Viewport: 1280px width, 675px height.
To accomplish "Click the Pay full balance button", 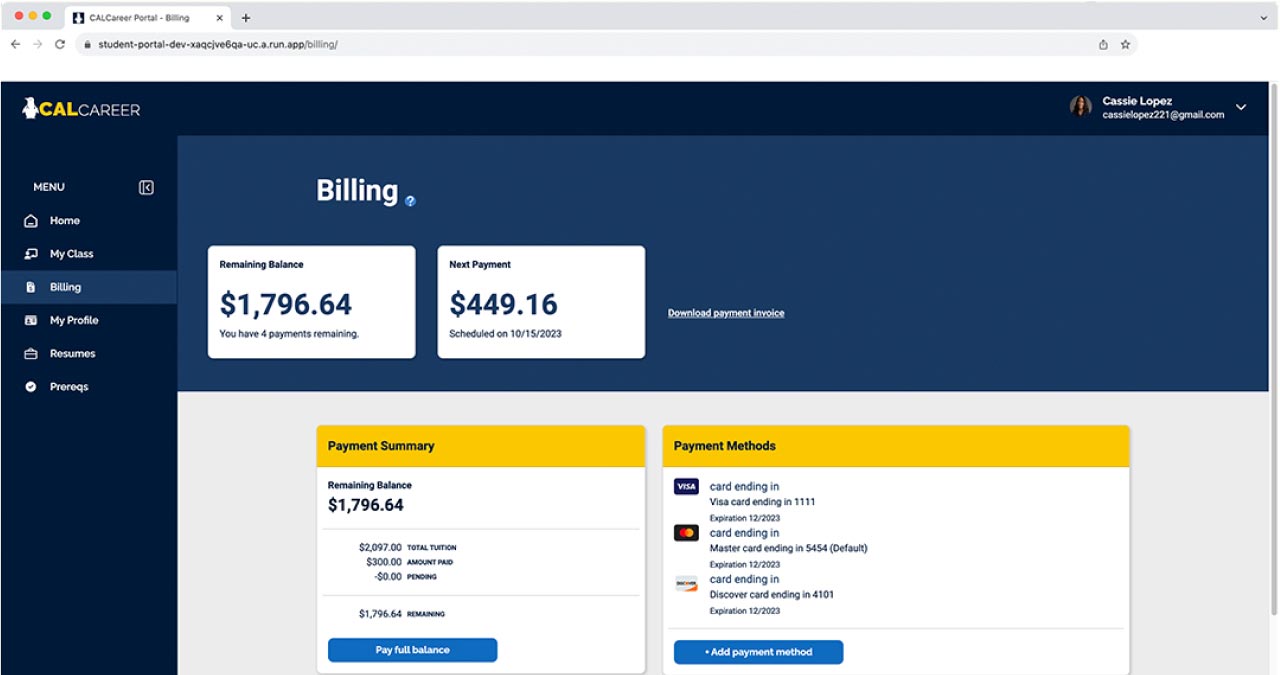I will point(412,650).
